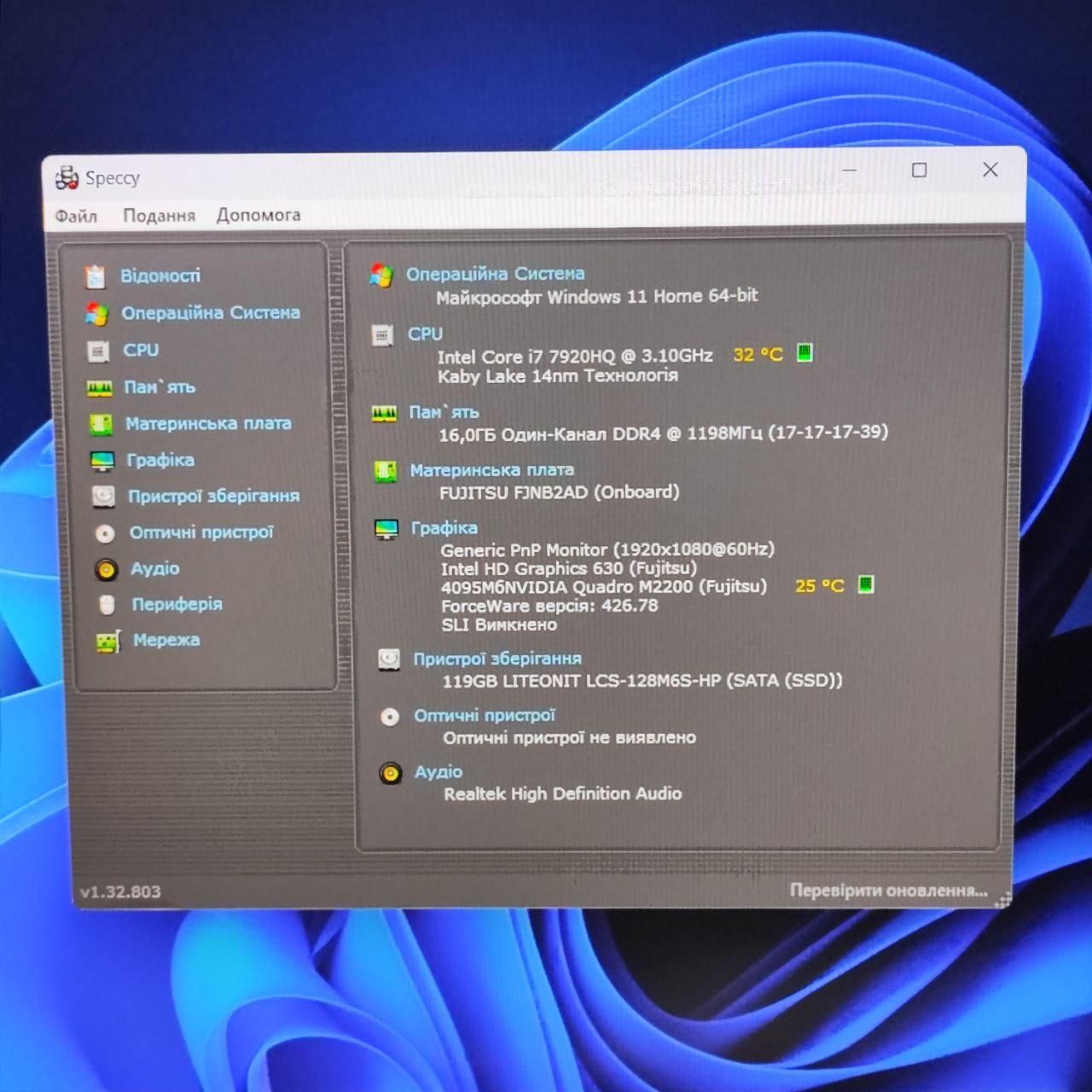Open the Оптичні пристрої summary heading link

coord(485,715)
